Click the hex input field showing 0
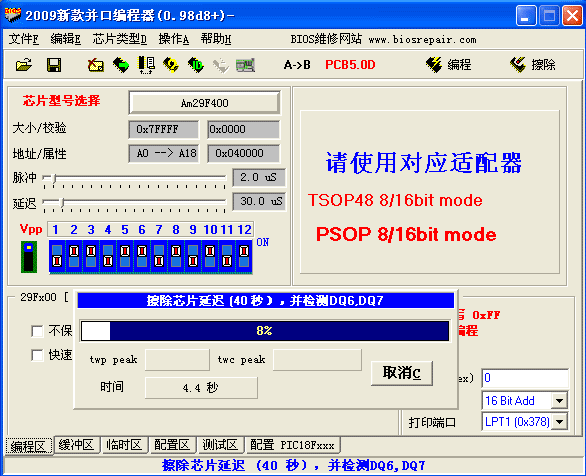This screenshot has width=586, height=476. pos(525,378)
